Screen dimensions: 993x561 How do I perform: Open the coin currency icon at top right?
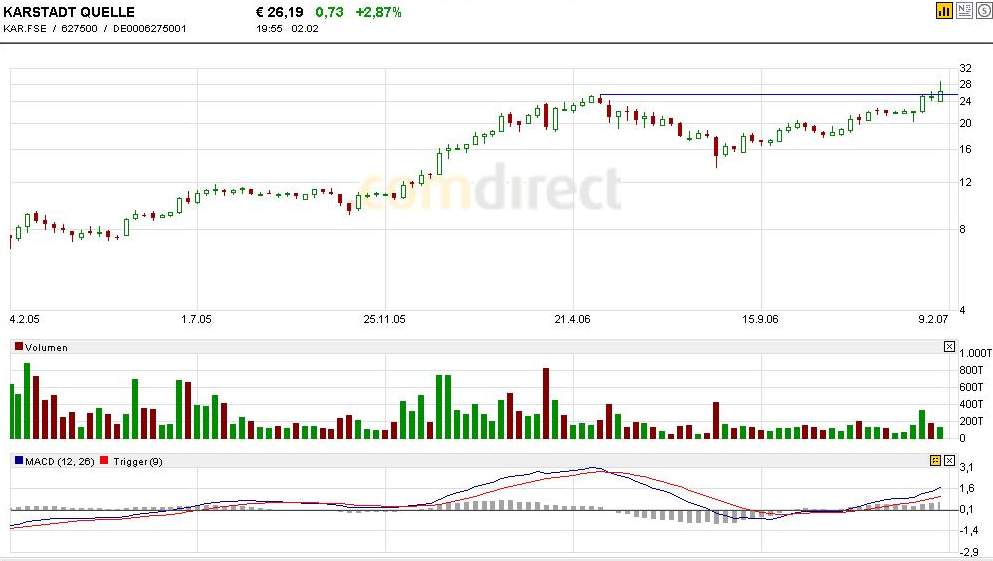[985, 10]
